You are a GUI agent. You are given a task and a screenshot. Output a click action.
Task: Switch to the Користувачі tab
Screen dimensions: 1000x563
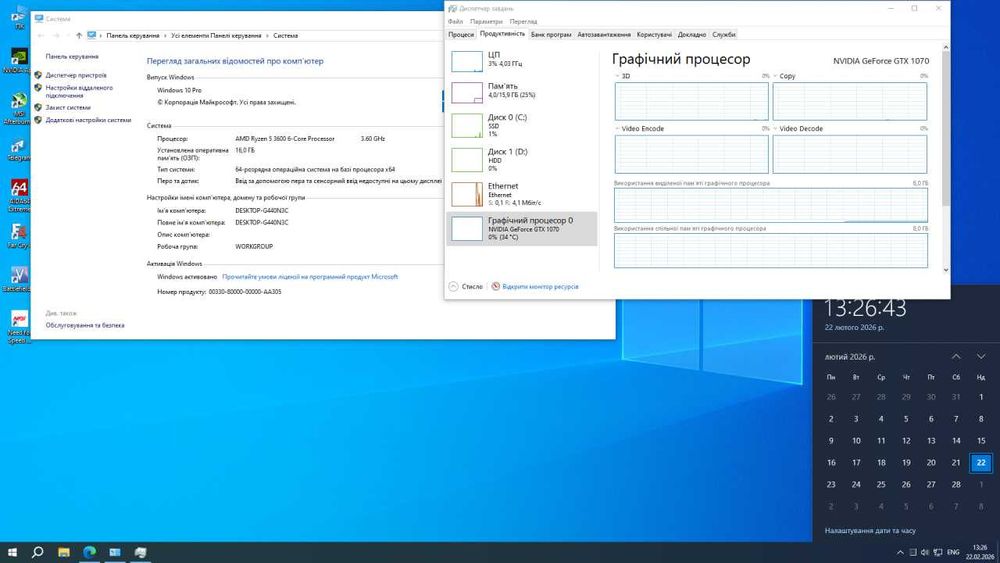click(654, 34)
